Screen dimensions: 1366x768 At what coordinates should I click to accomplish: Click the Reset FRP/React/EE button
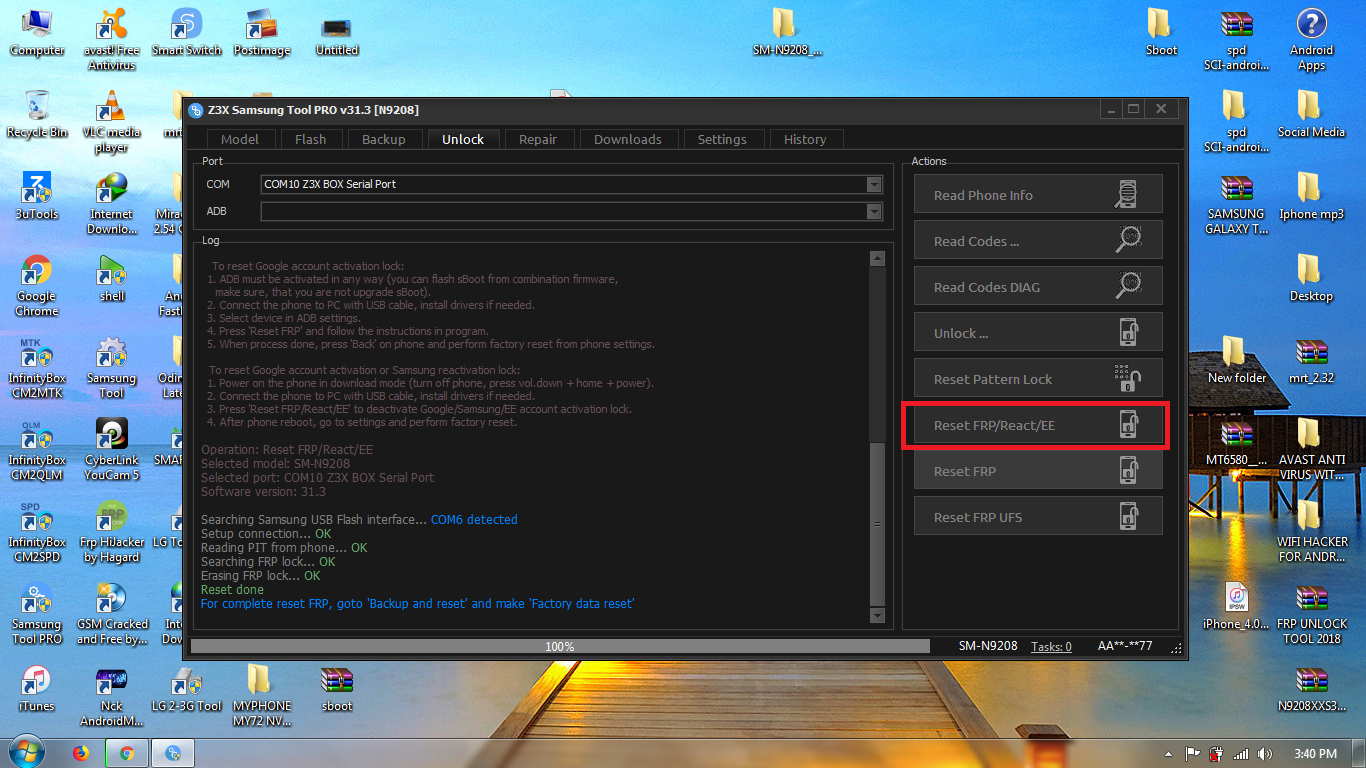coord(1038,425)
